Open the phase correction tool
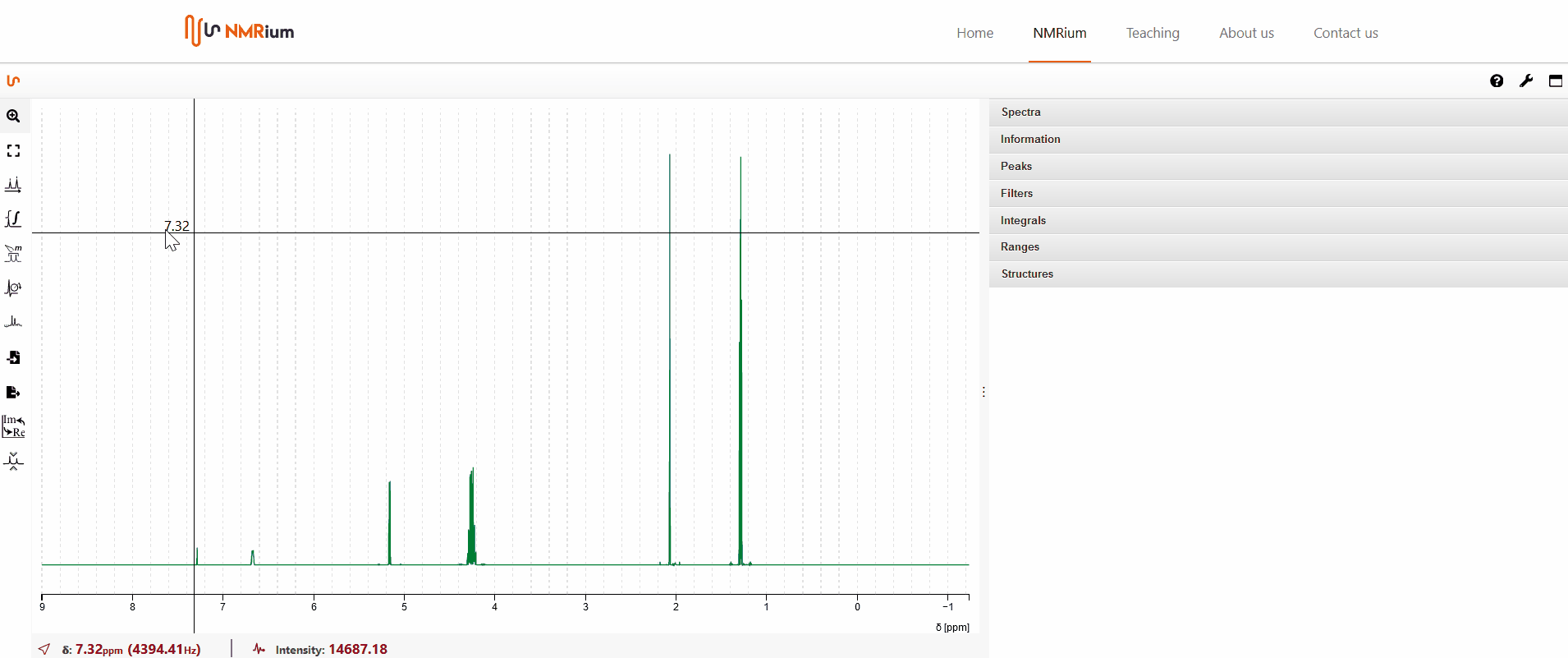Screen dimensions: 1568x658 pyautogui.click(x=13, y=288)
